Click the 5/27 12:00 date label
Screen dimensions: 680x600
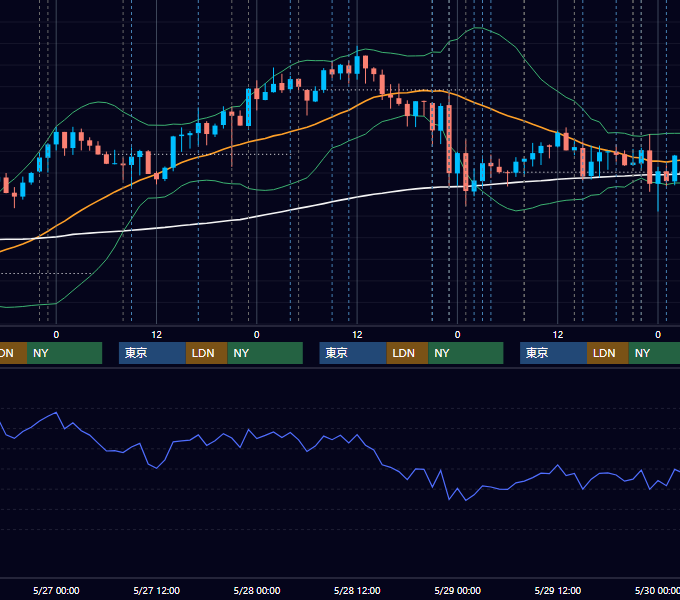(157, 590)
